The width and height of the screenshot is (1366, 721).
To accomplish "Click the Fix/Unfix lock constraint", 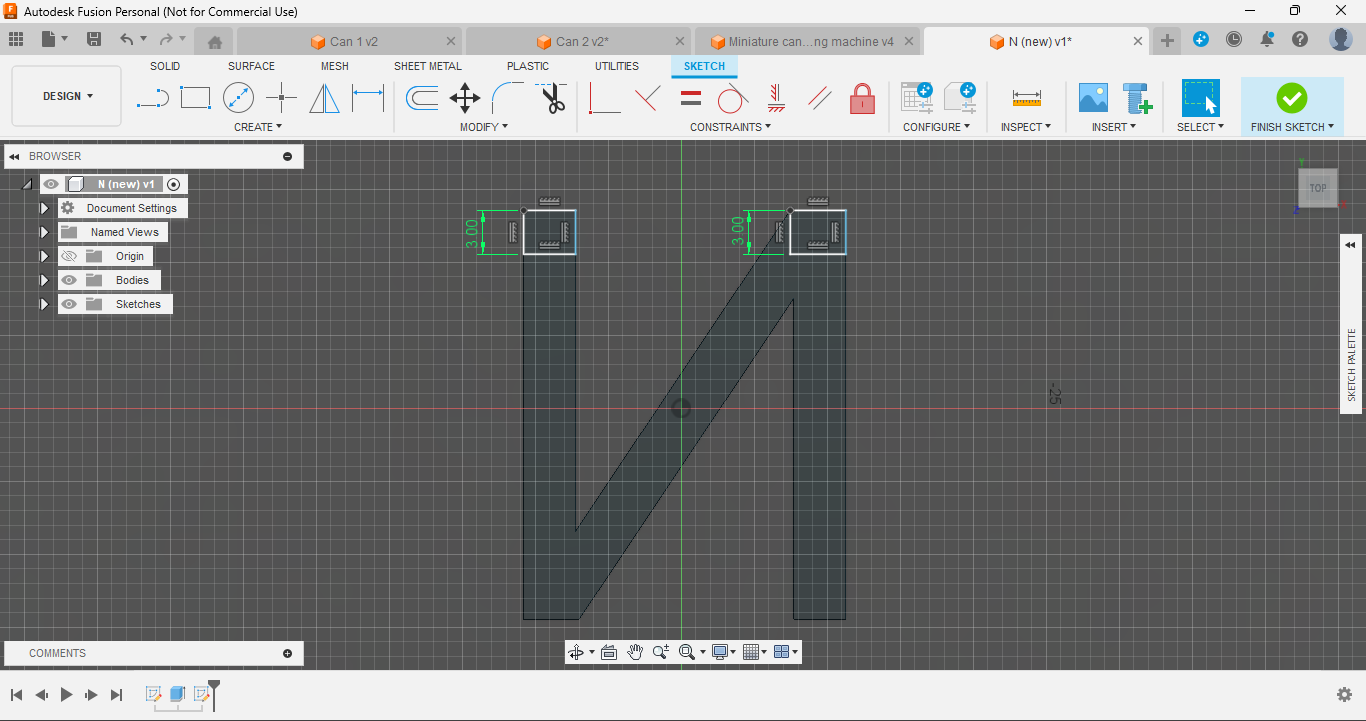I will tap(862, 98).
